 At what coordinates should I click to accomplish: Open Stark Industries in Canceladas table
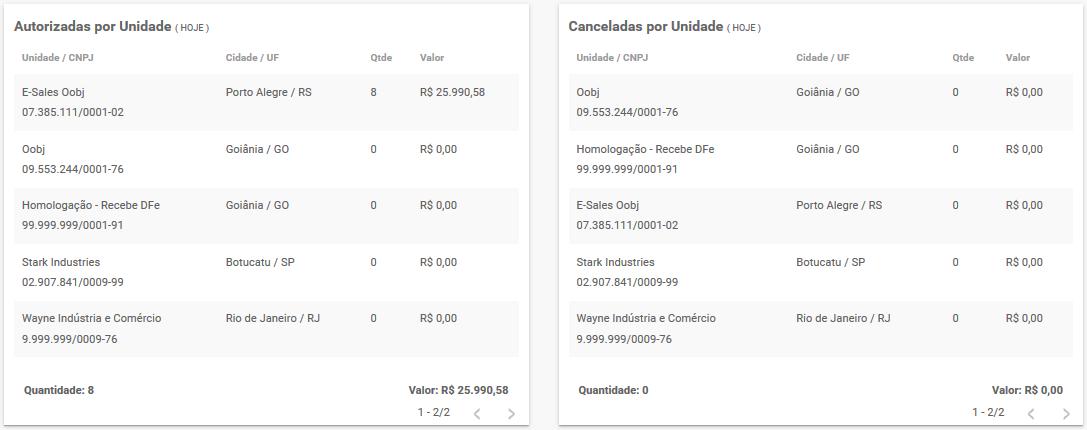[x=821, y=272]
